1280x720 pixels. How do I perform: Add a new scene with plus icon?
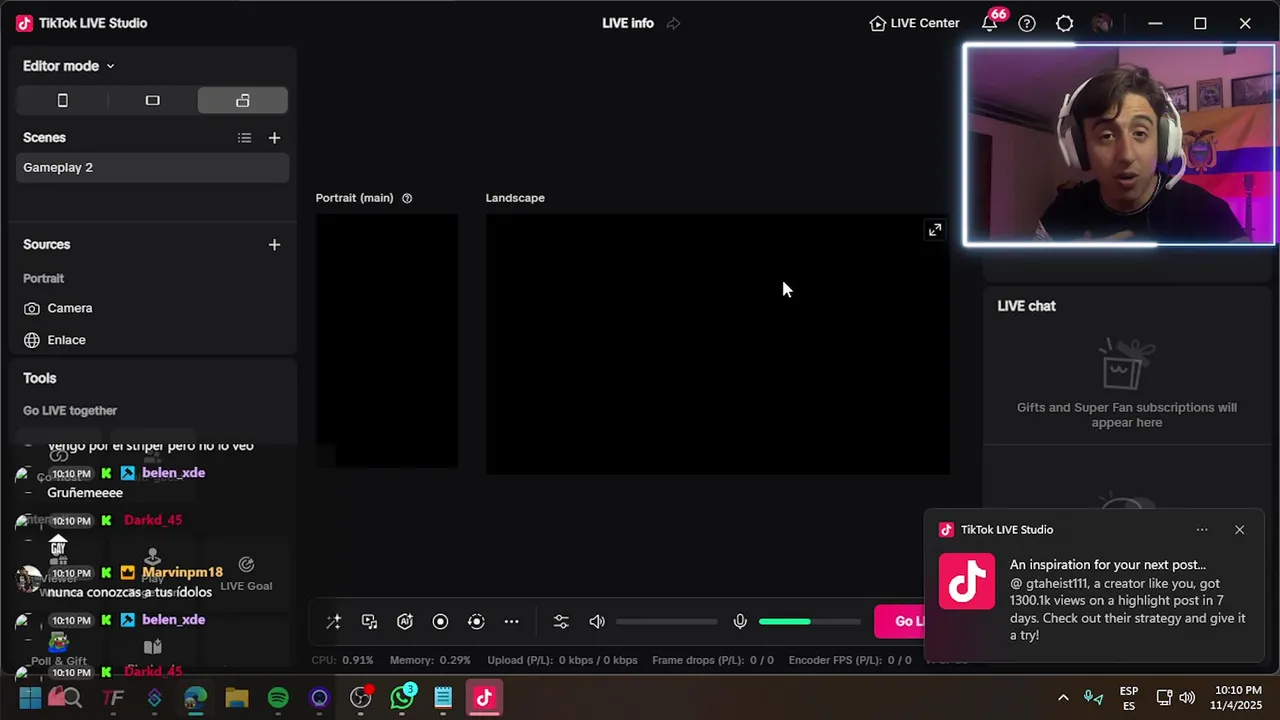coord(274,138)
